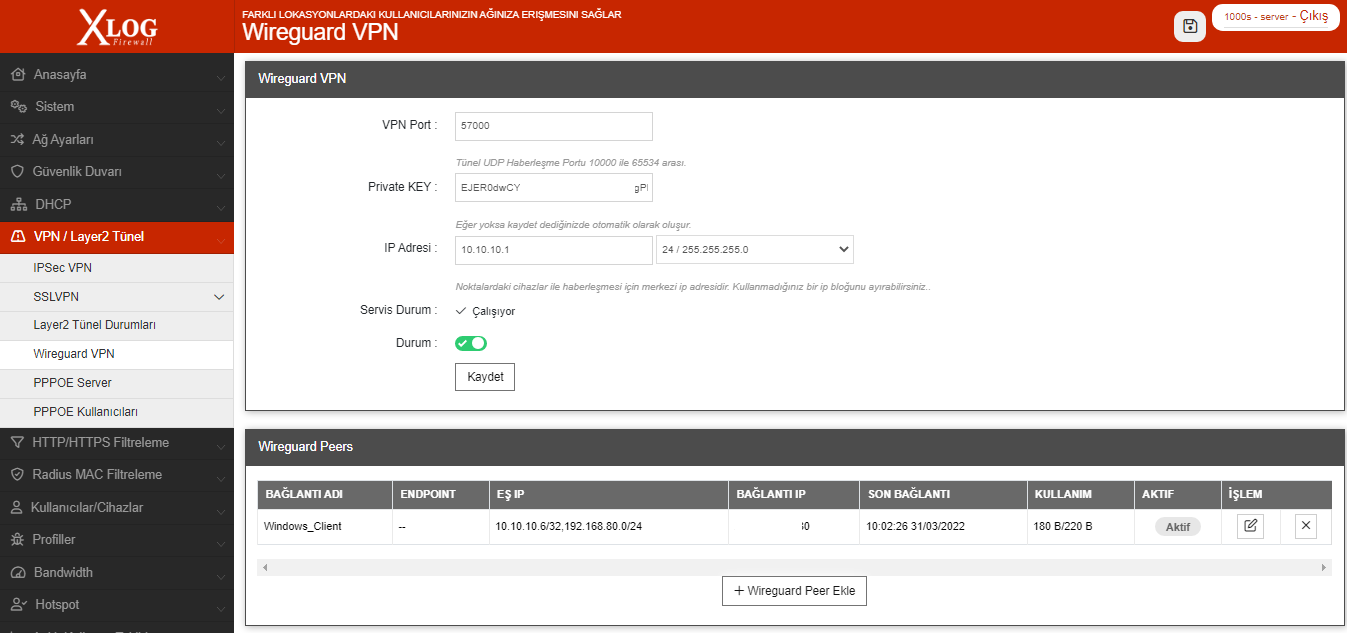The width and height of the screenshot is (1347, 633).
Task: Click the Hotspot user icon
Action: tap(17, 605)
